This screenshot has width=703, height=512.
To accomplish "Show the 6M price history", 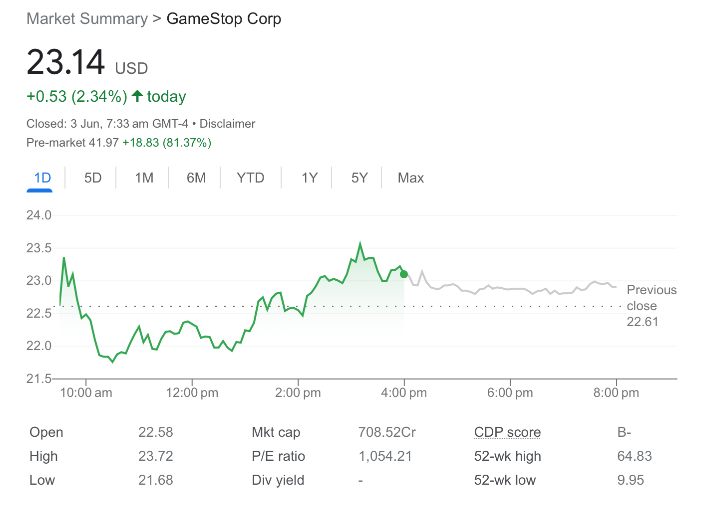I will tap(196, 178).
